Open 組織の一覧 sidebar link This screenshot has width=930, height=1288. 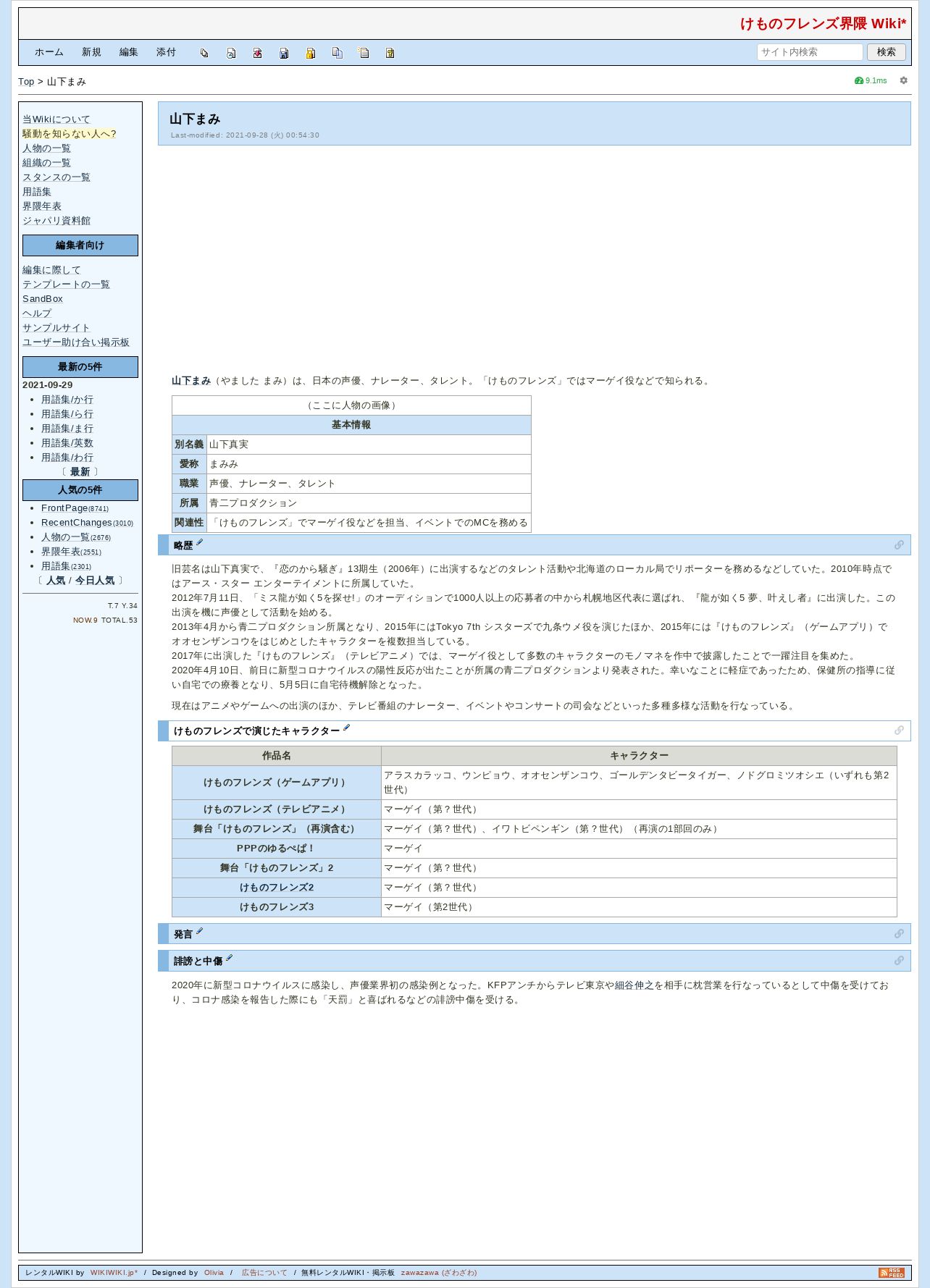click(x=46, y=163)
